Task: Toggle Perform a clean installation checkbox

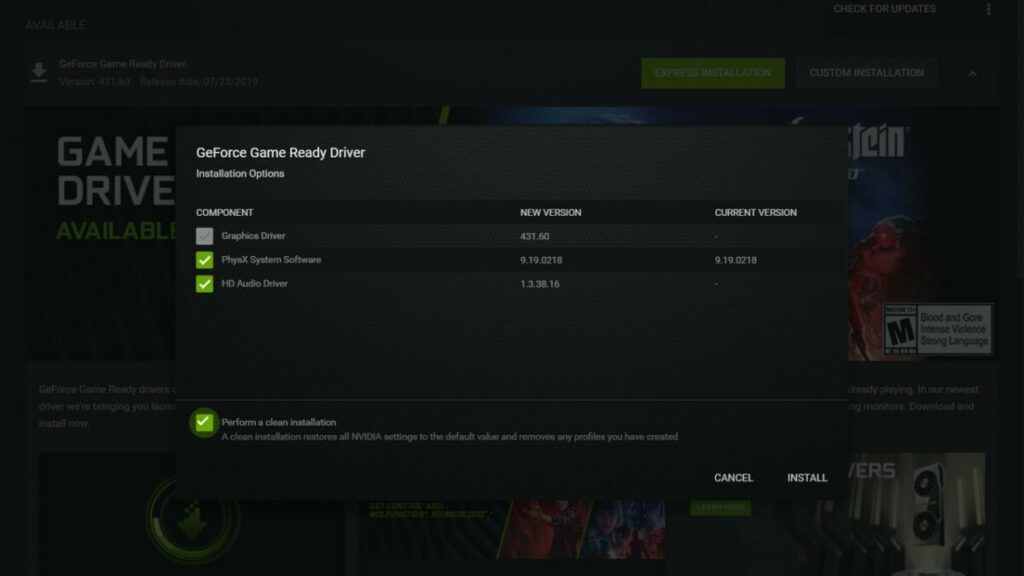Action: (x=204, y=423)
